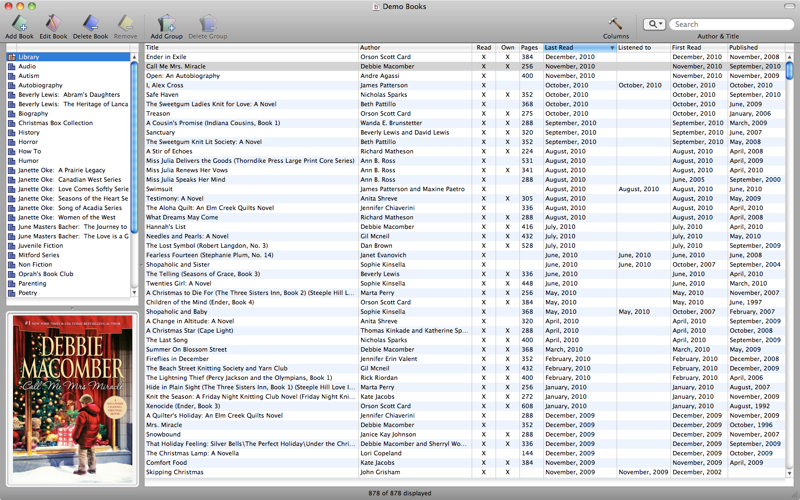Sort by the Listened to column header
This screenshot has width=800, height=500.
(643, 47)
